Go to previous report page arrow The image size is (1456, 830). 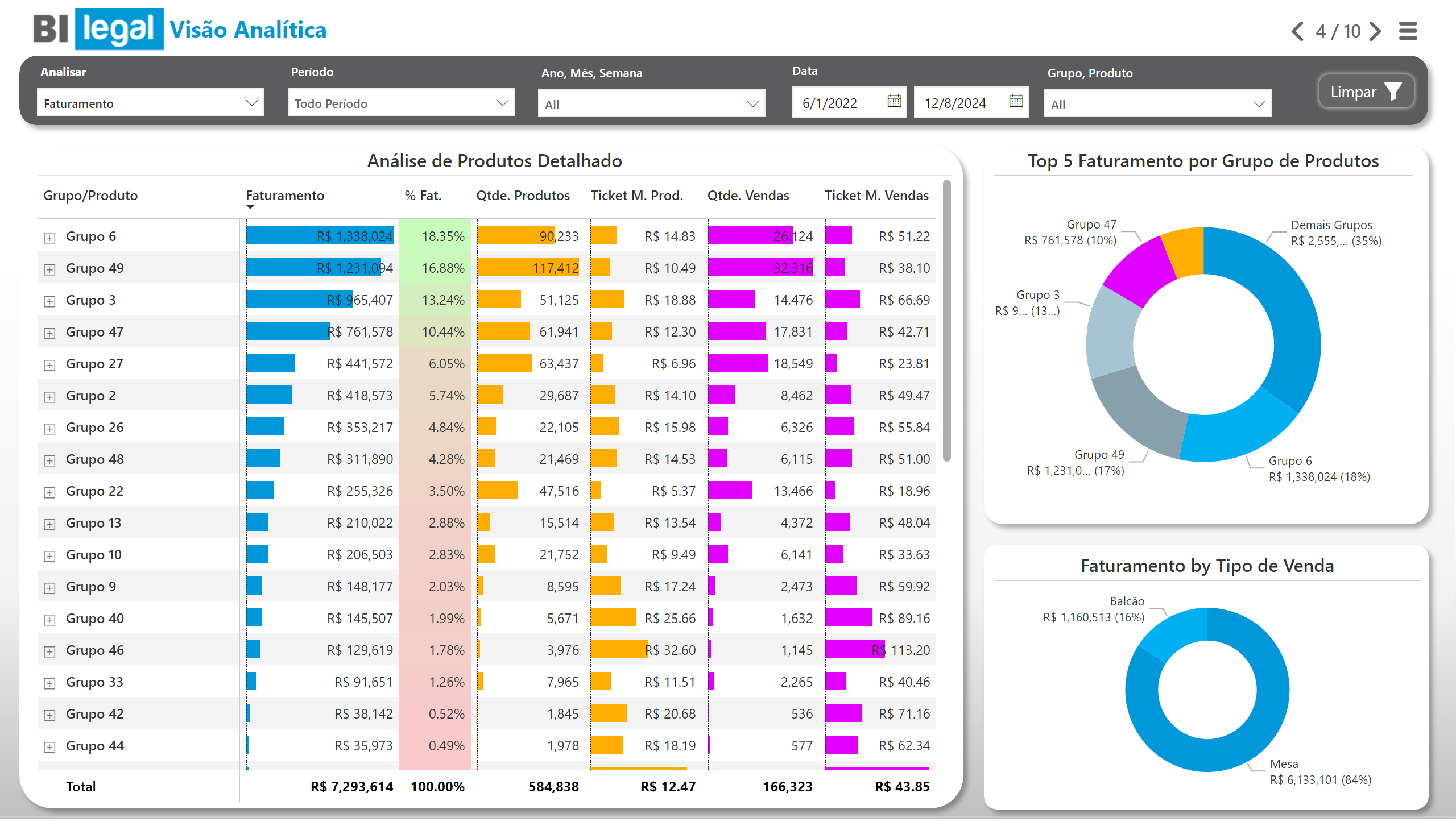(1297, 31)
